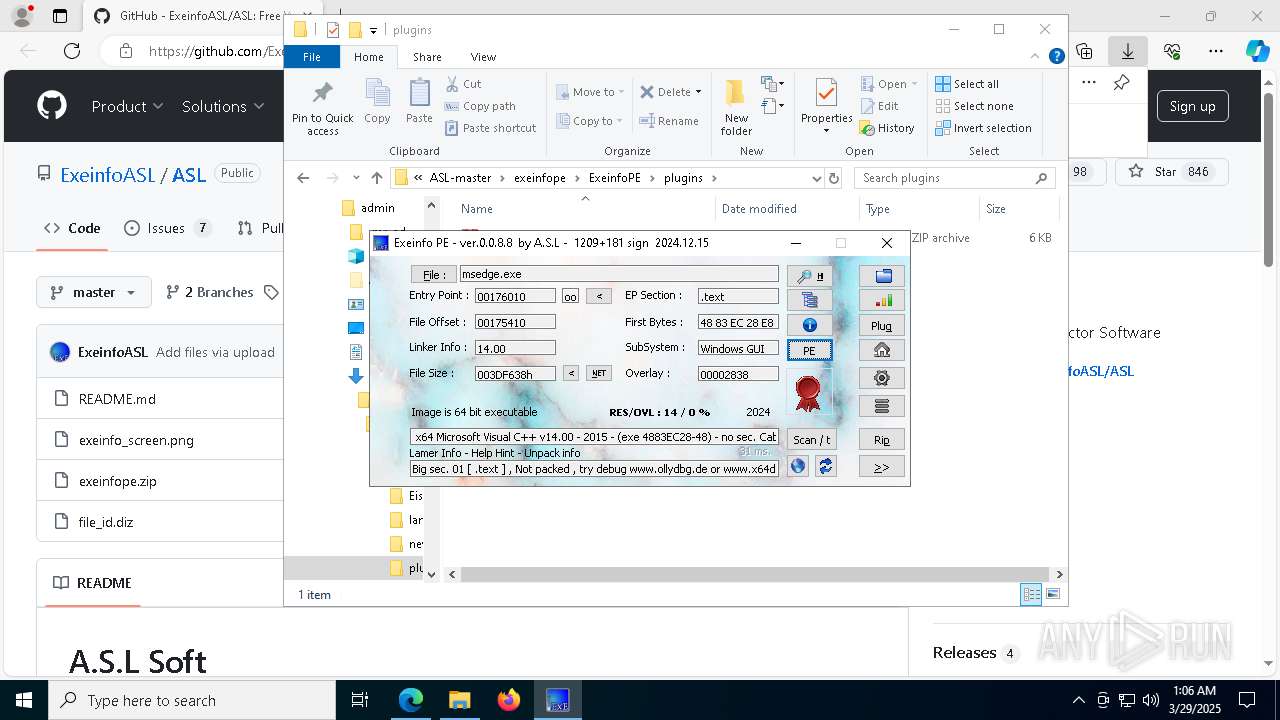1280x720 pixels.
Task: Open Firefox from the taskbar
Action: [509, 700]
